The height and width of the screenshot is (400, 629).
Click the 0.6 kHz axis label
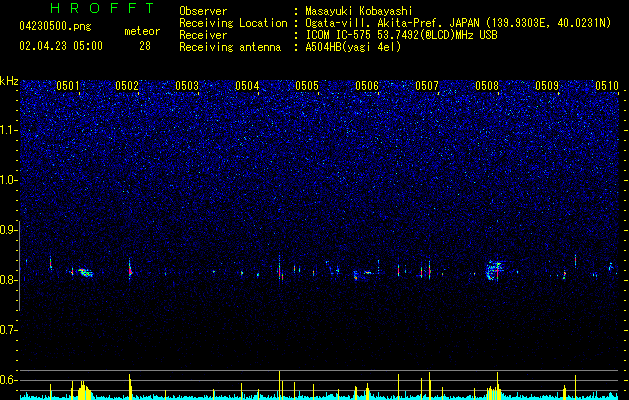point(8,380)
